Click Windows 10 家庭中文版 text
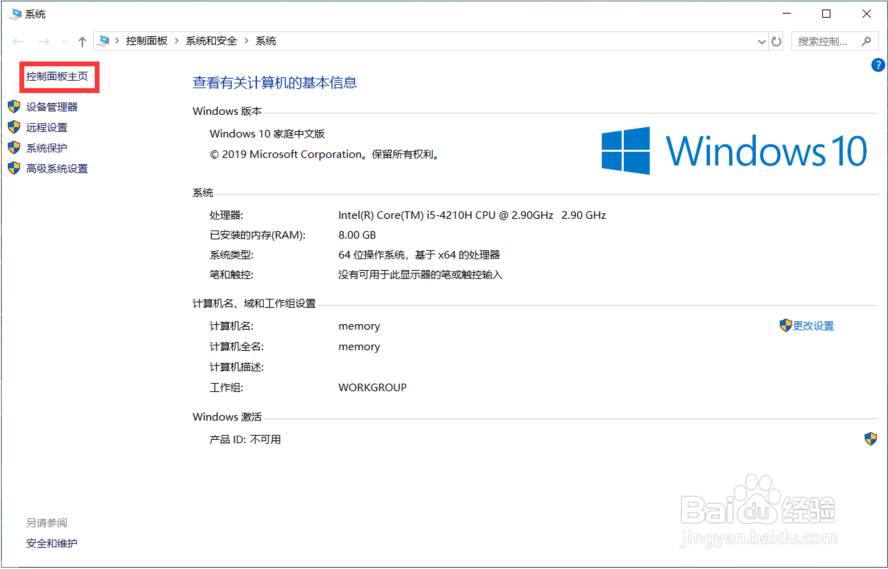This screenshot has width=888, height=569. click(267, 134)
